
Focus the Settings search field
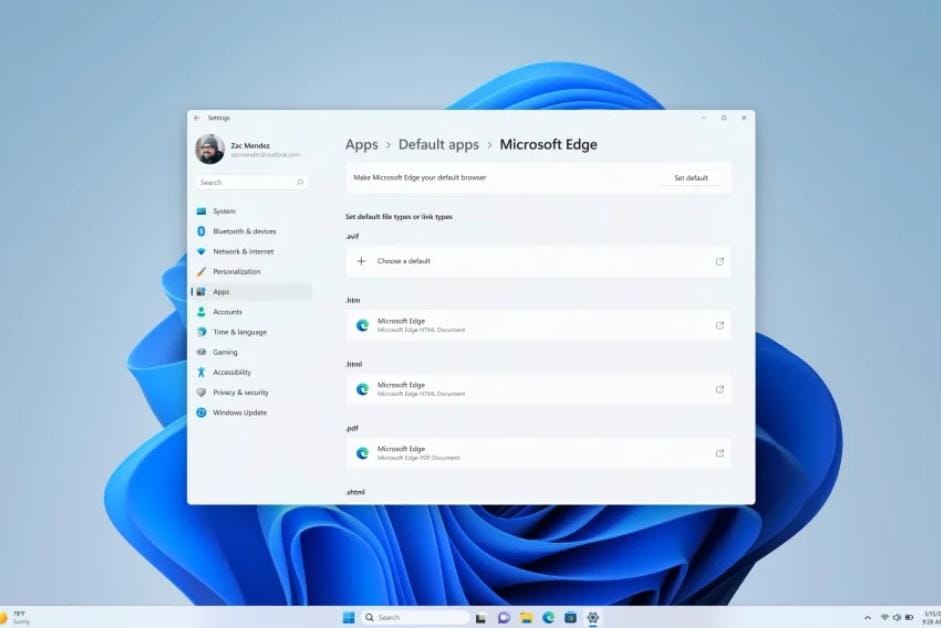click(x=251, y=182)
